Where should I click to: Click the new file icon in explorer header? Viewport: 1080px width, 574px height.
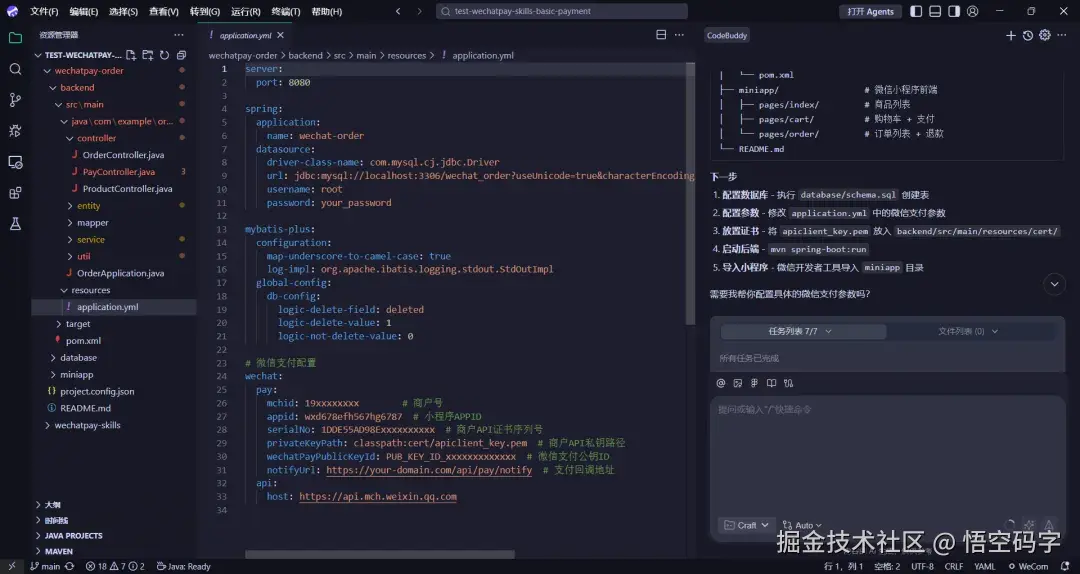[131, 55]
